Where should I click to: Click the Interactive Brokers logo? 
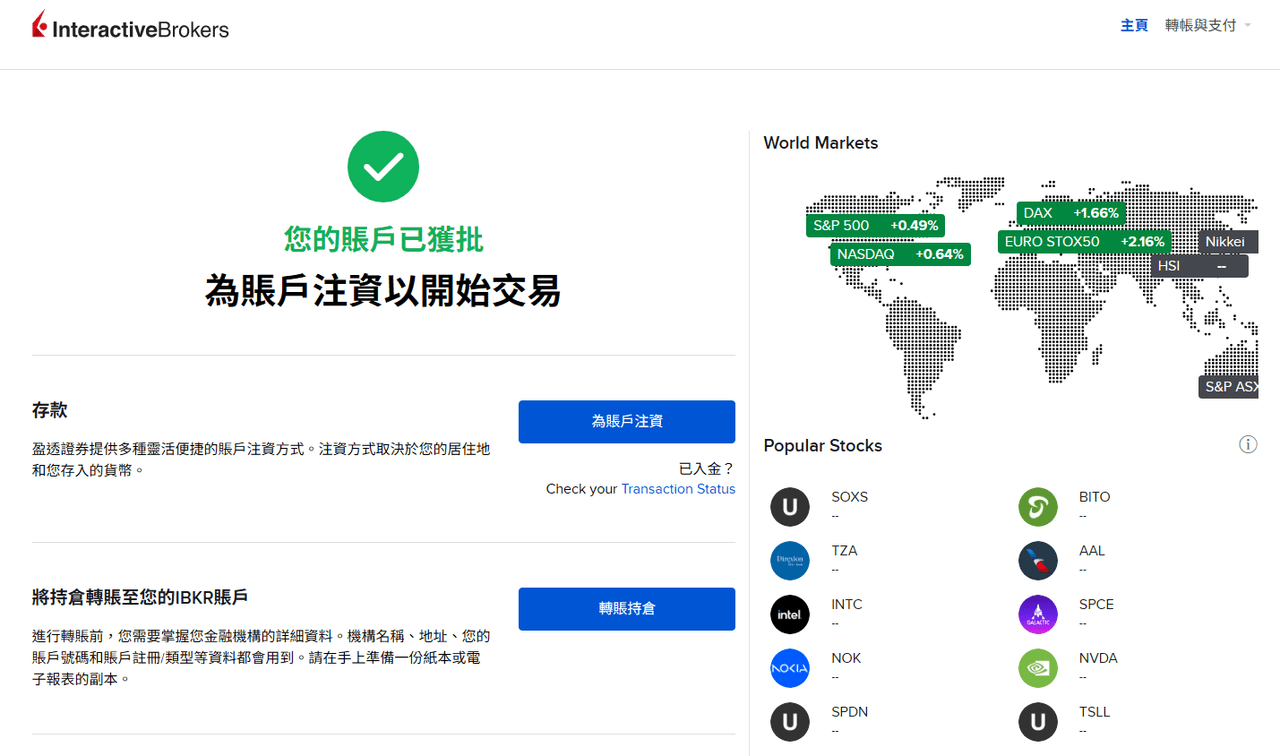click(x=130, y=26)
